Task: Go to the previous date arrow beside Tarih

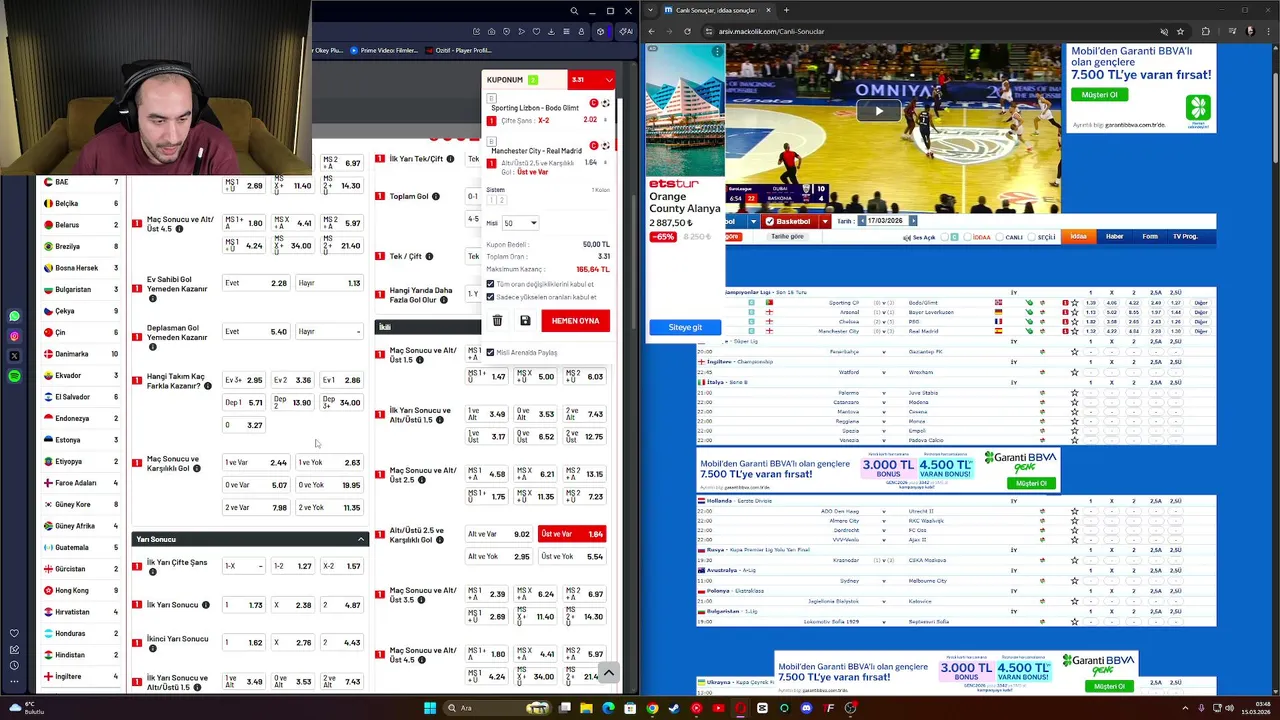Action: click(862, 221)
